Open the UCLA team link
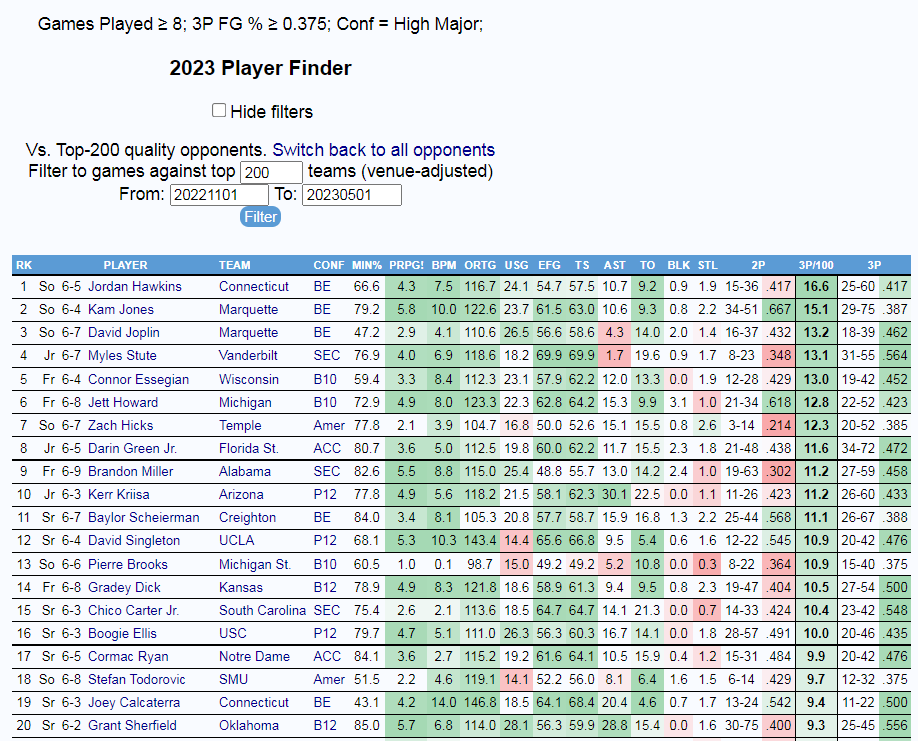This screenshot has height=741, width=918. 237,540
